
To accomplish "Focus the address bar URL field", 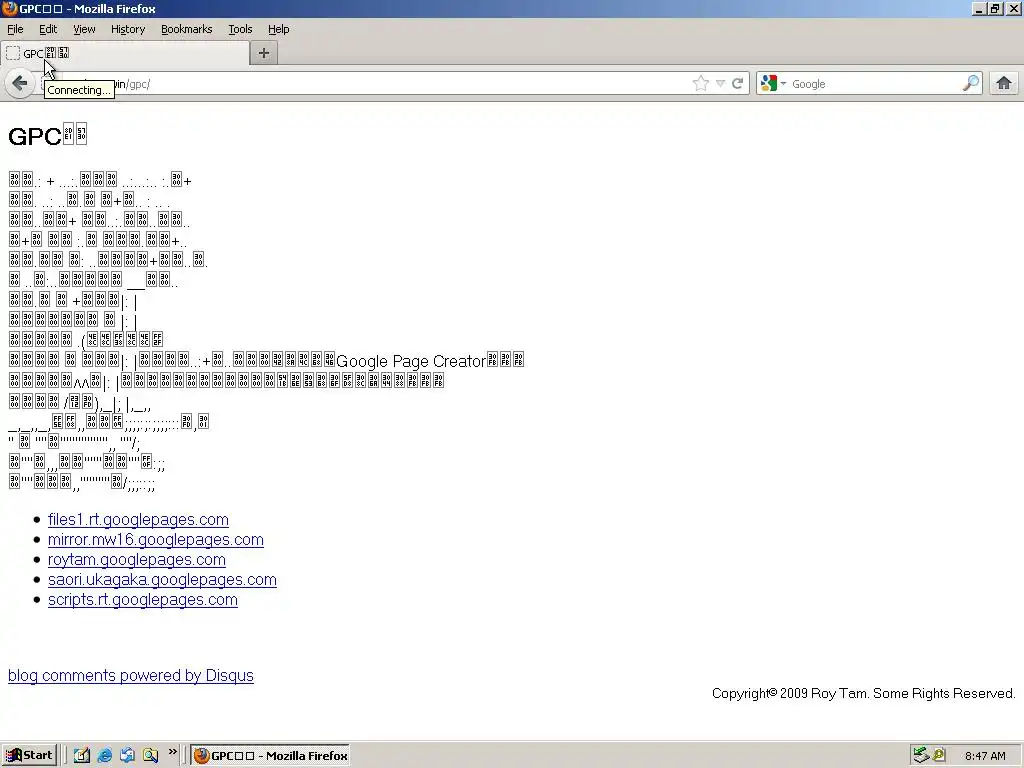I will click(x=392, y=84).
